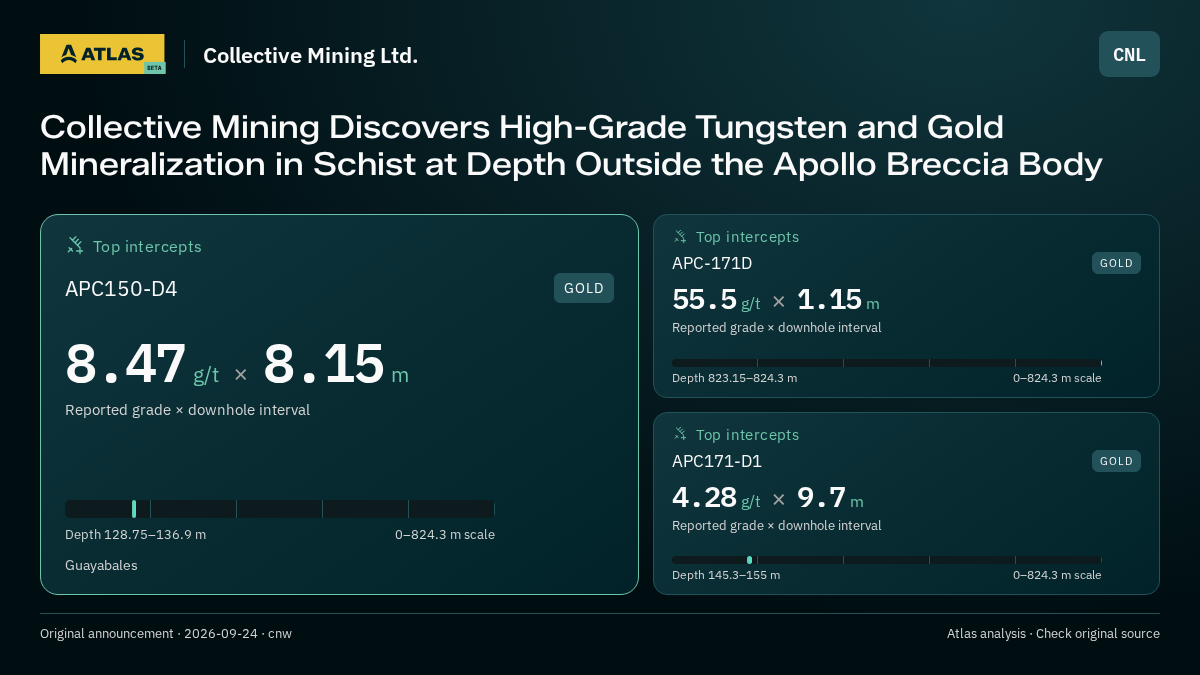Click 0–824.3 m scale label under APC-171D
This screenshot has width=1200, height=675.
1057,378
